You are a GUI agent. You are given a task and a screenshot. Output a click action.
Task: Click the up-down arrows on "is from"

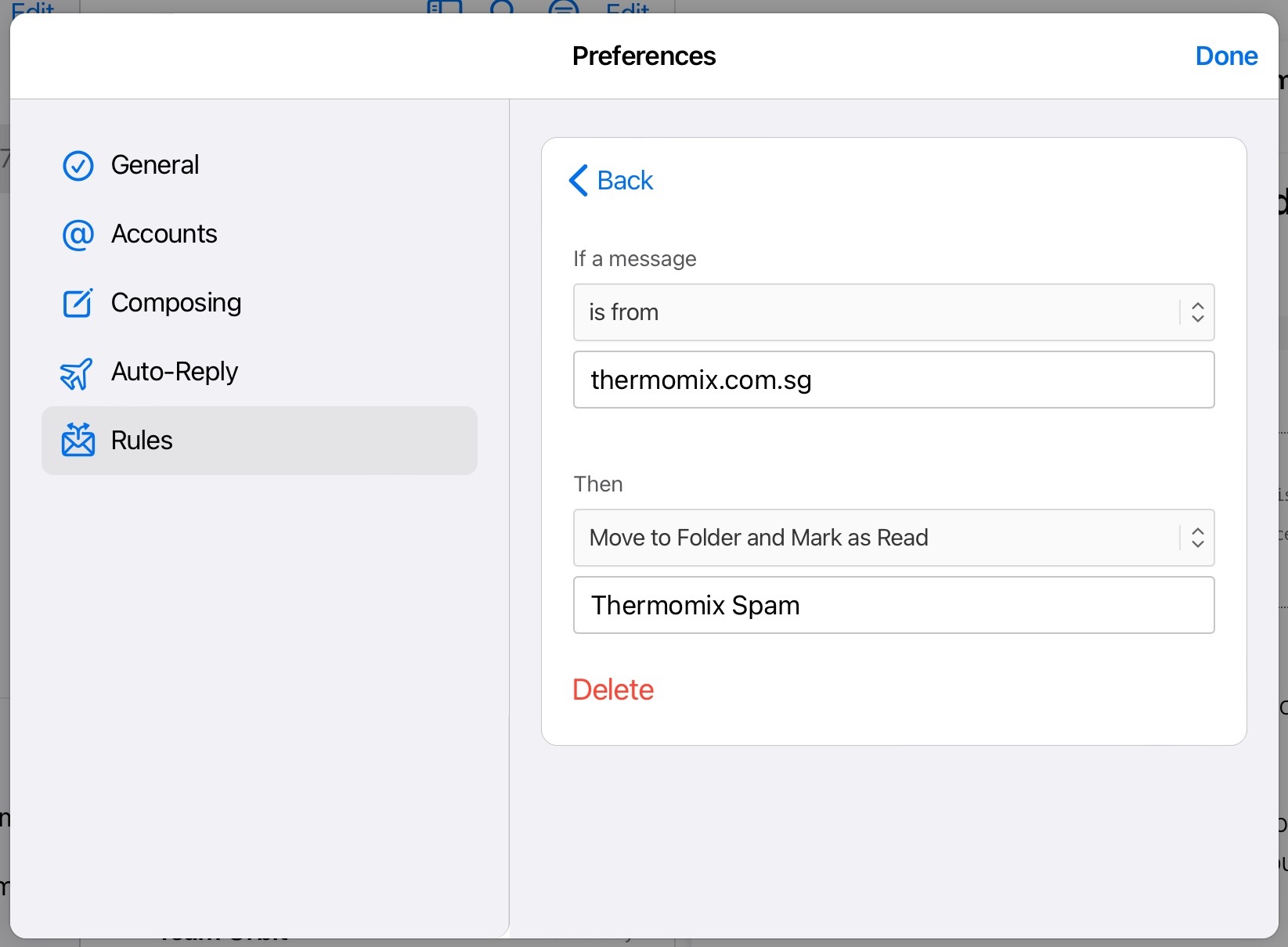point(1197,312)
